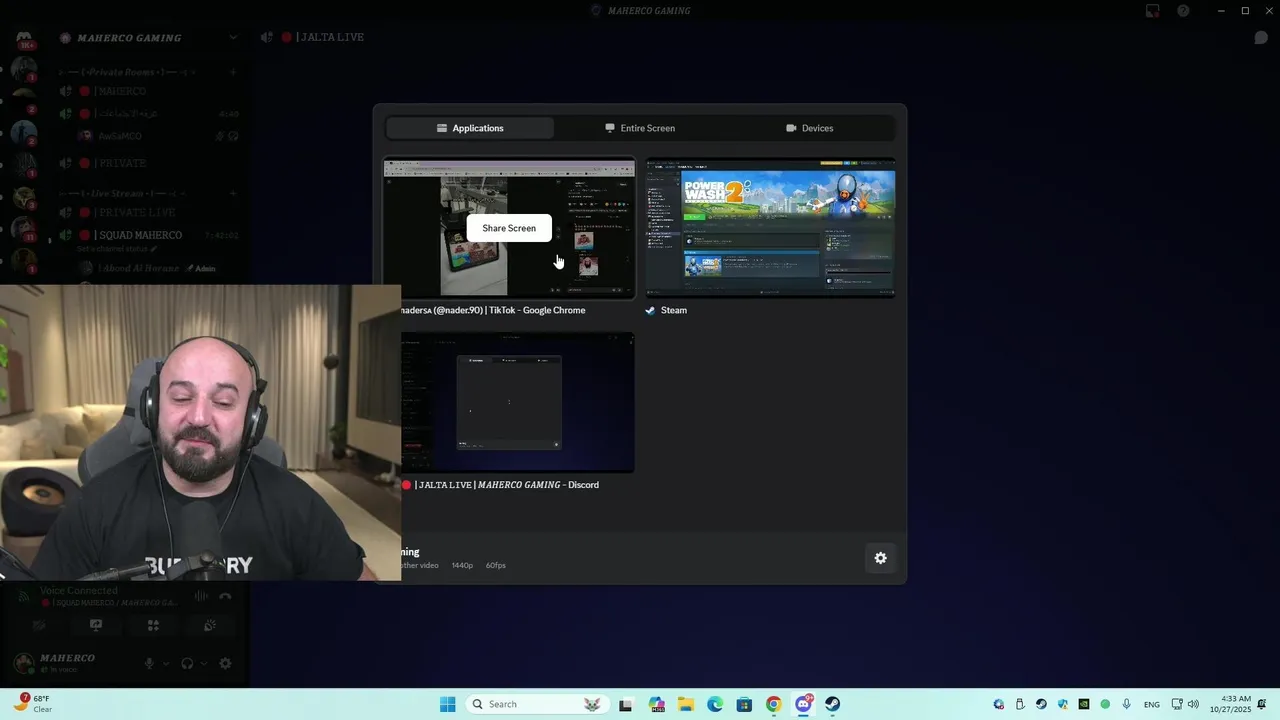This screenshot has width=1280, height=720.
Task: Edit the channel status pencil
Action: click(153, 248)
